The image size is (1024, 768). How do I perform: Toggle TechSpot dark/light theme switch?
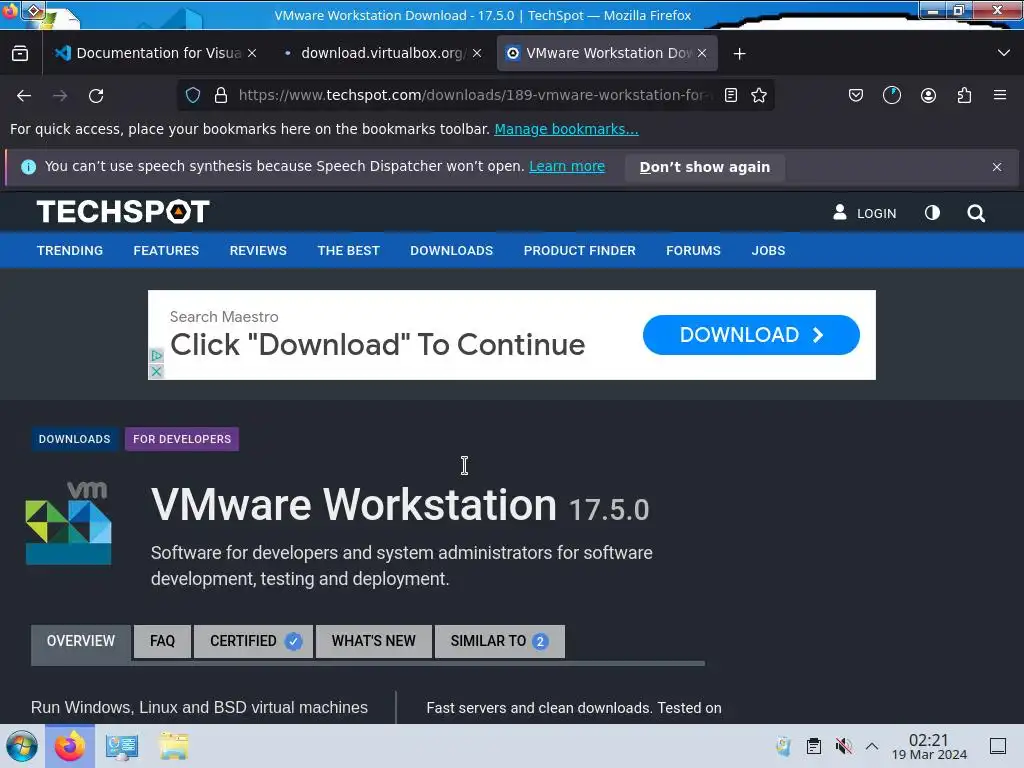pyautogui.click(x=932, y=213)
